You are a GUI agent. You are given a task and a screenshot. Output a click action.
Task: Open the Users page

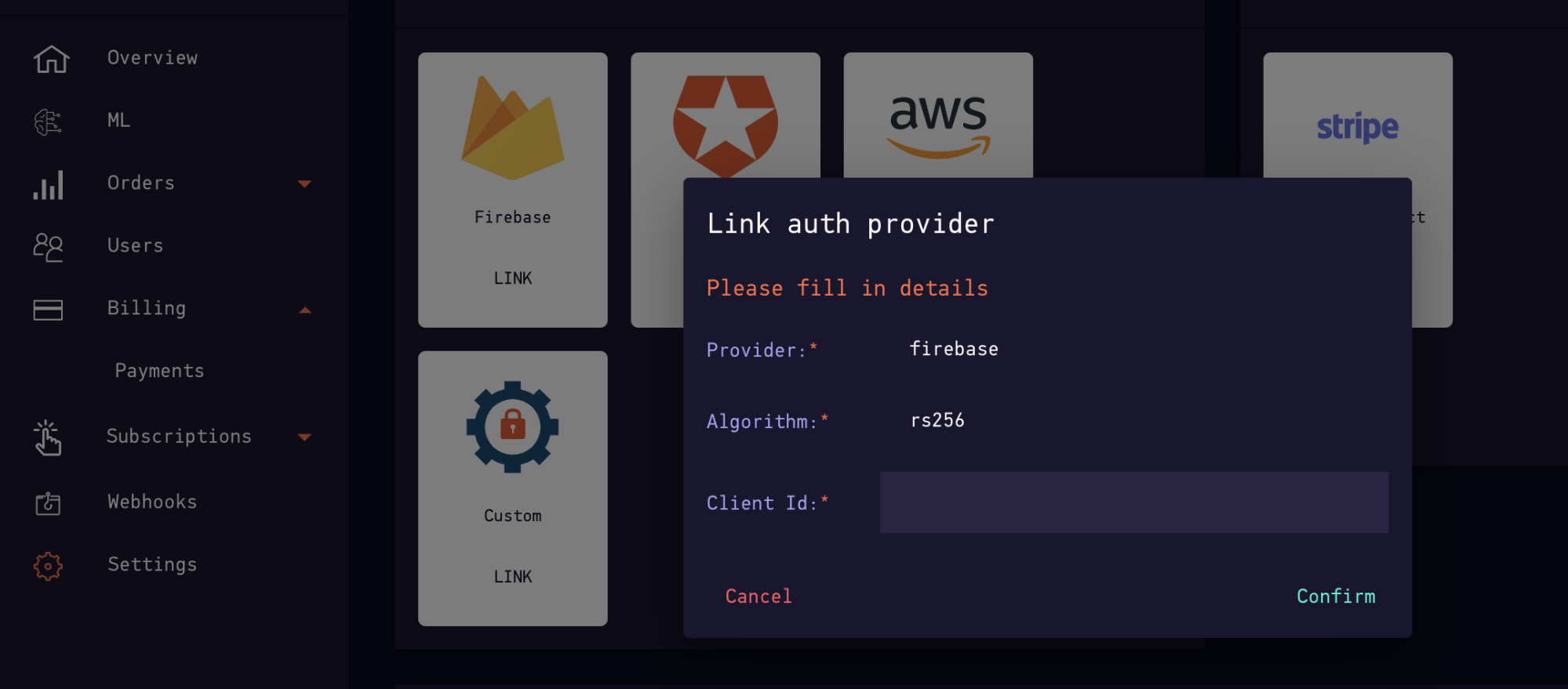click(x=136, y=245)
